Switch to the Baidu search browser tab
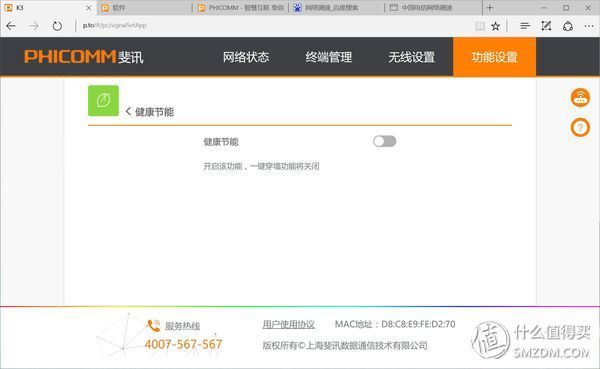The height and width of the screenshot is (369, 600). [x=337, y=8]
